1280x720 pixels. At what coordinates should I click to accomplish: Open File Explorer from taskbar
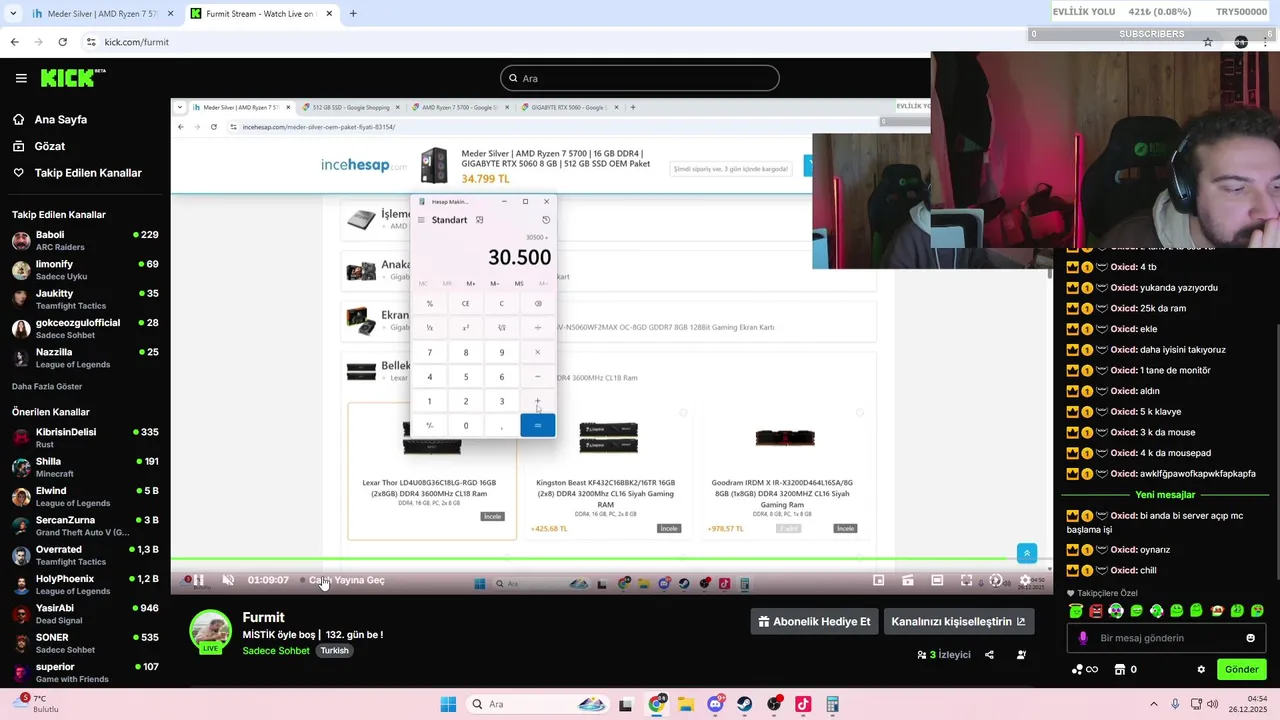click(686, 704)
